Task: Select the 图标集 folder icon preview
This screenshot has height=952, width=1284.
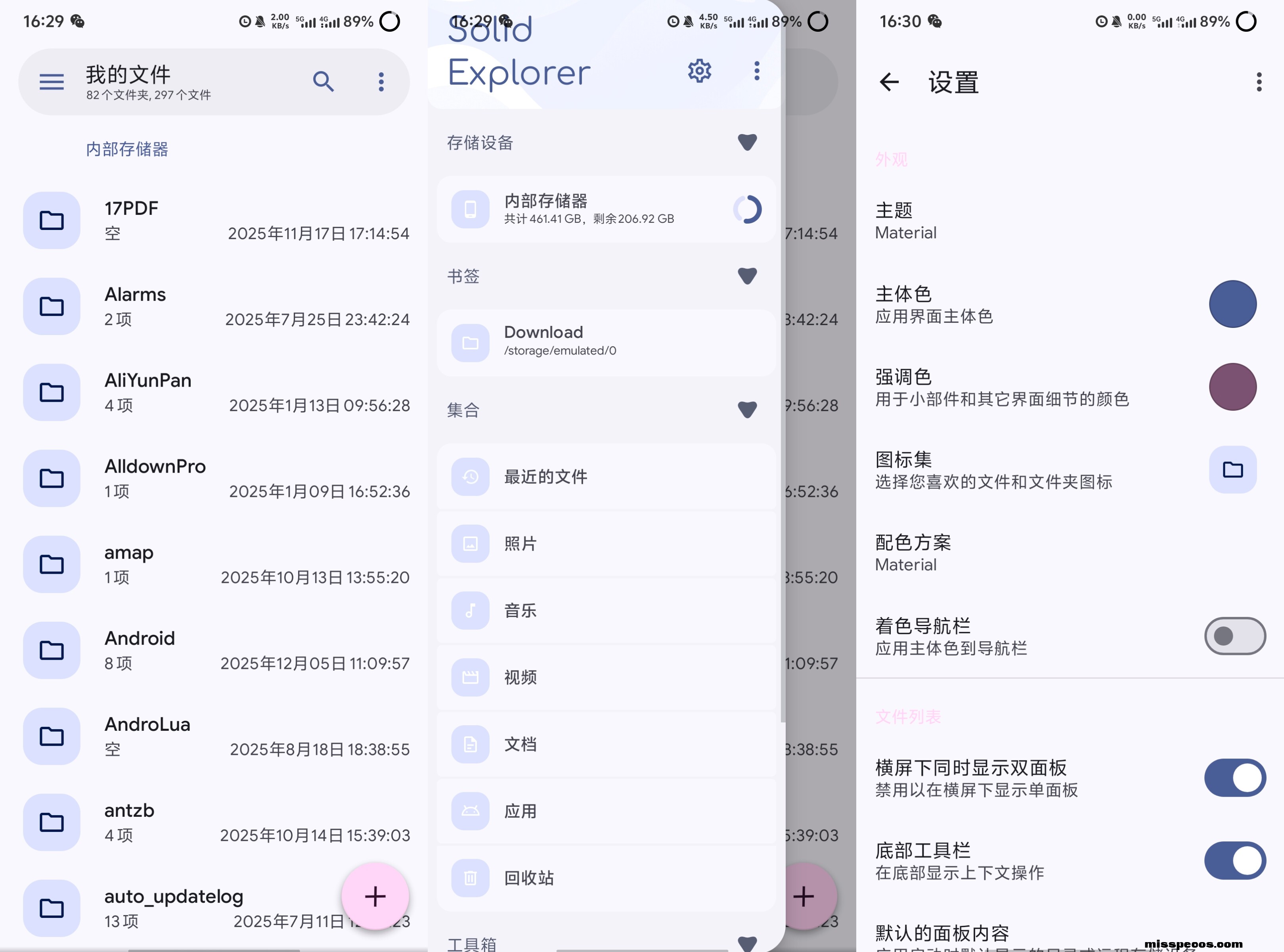Action: 1232,470
